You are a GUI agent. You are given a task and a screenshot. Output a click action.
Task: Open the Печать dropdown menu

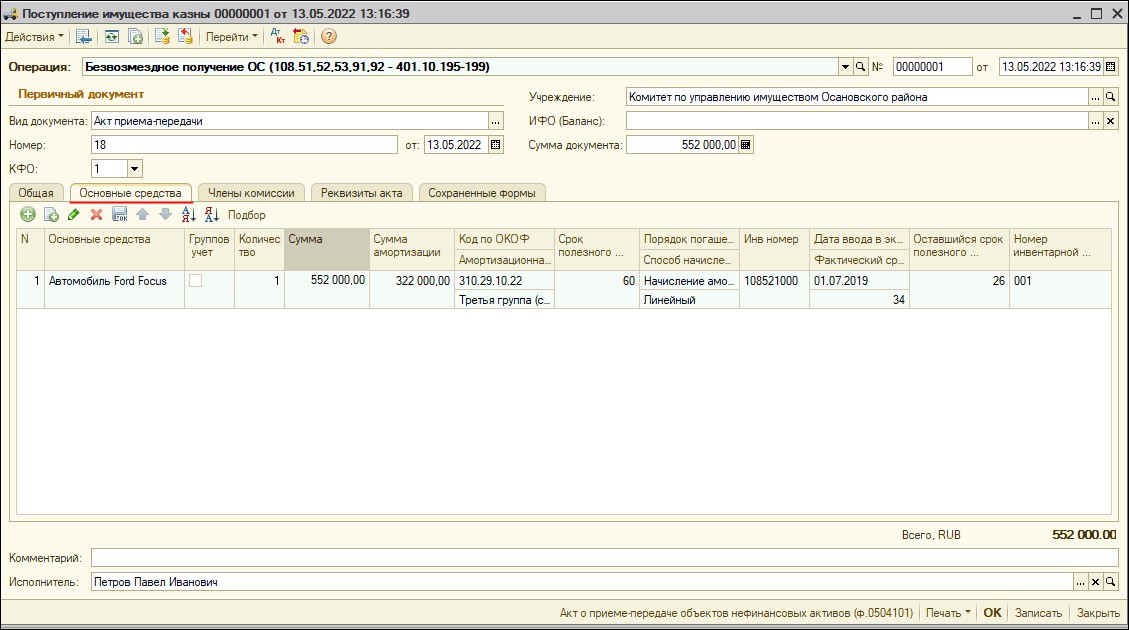click(x=948, y=613)
